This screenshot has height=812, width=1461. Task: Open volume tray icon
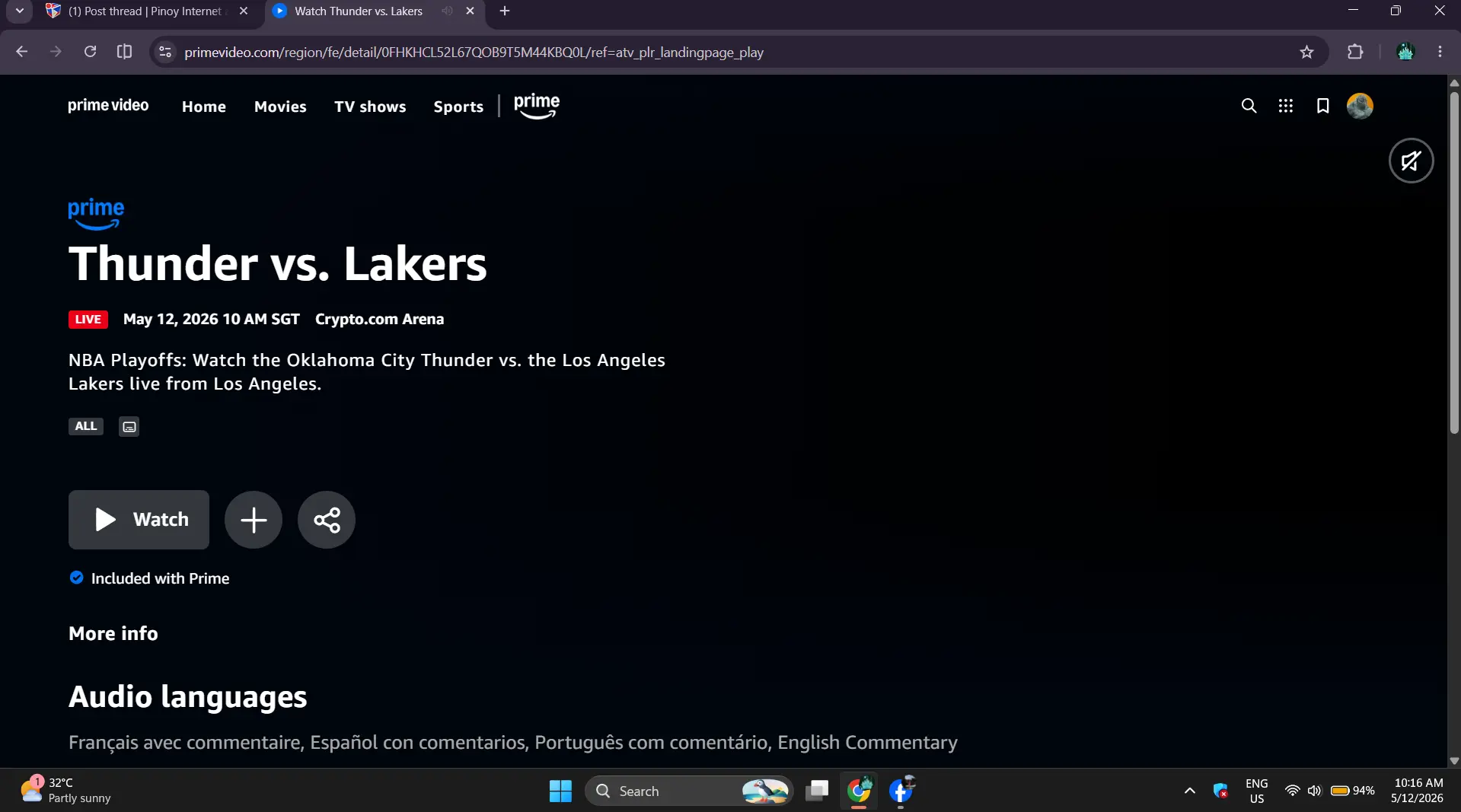1314,791
